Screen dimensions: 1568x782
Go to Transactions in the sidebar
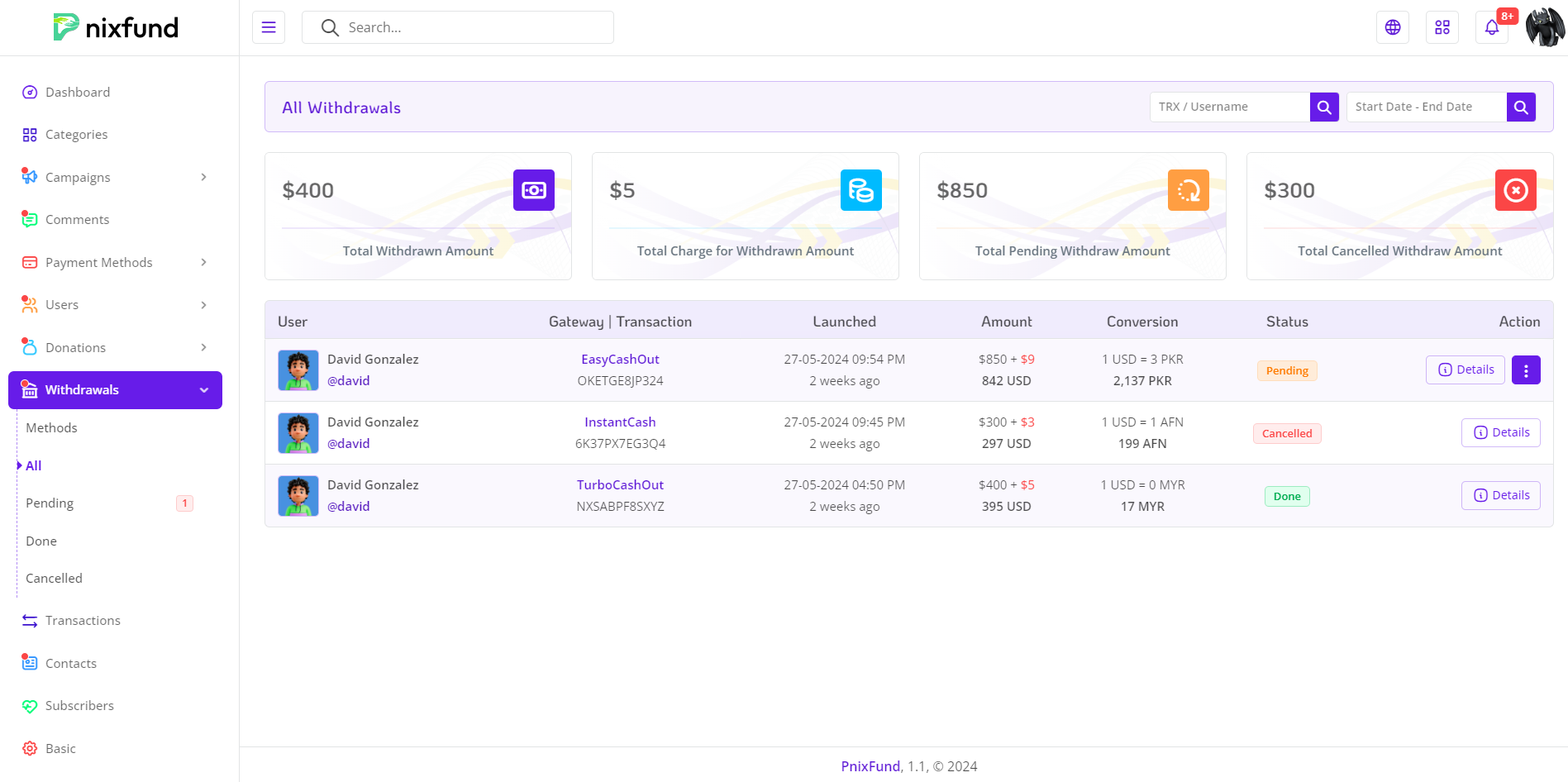pyautogui.click(x=83, y=621)
